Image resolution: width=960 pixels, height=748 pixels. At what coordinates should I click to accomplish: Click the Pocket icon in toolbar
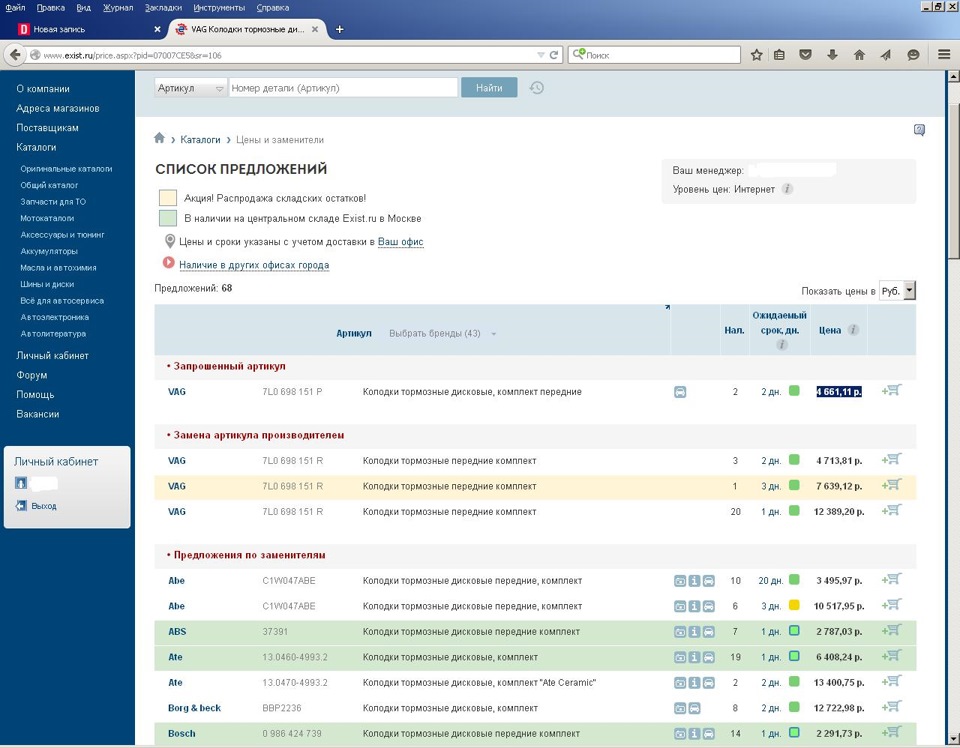(806, 55)
